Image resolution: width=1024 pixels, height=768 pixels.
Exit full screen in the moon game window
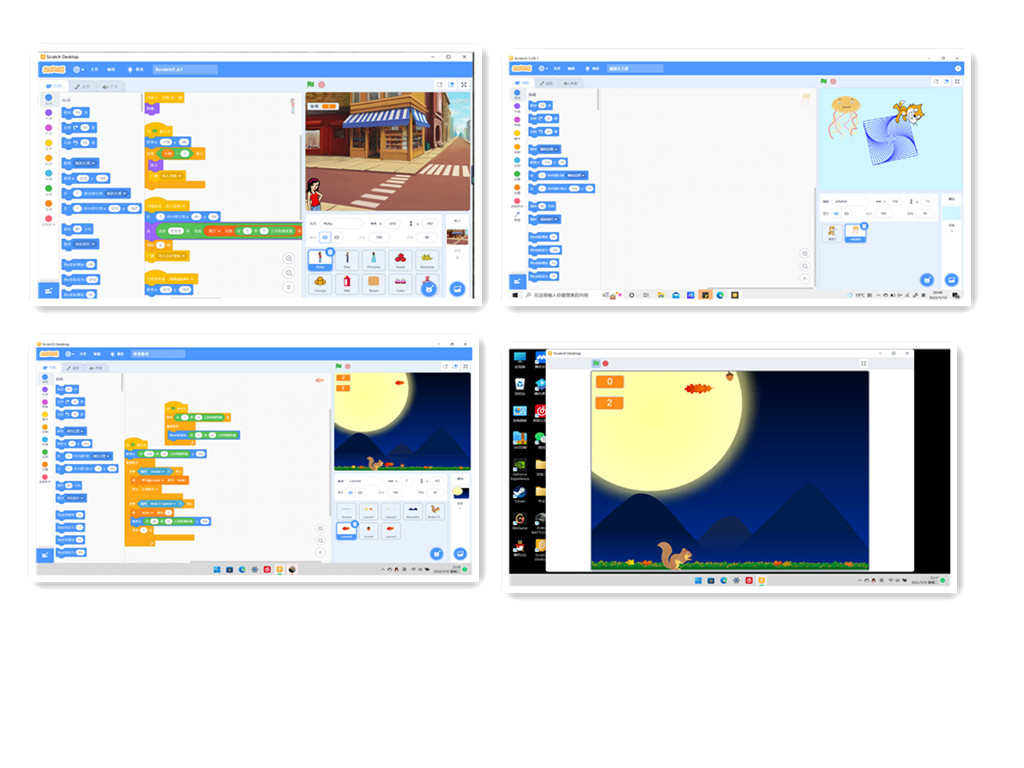tap(862, 363)
